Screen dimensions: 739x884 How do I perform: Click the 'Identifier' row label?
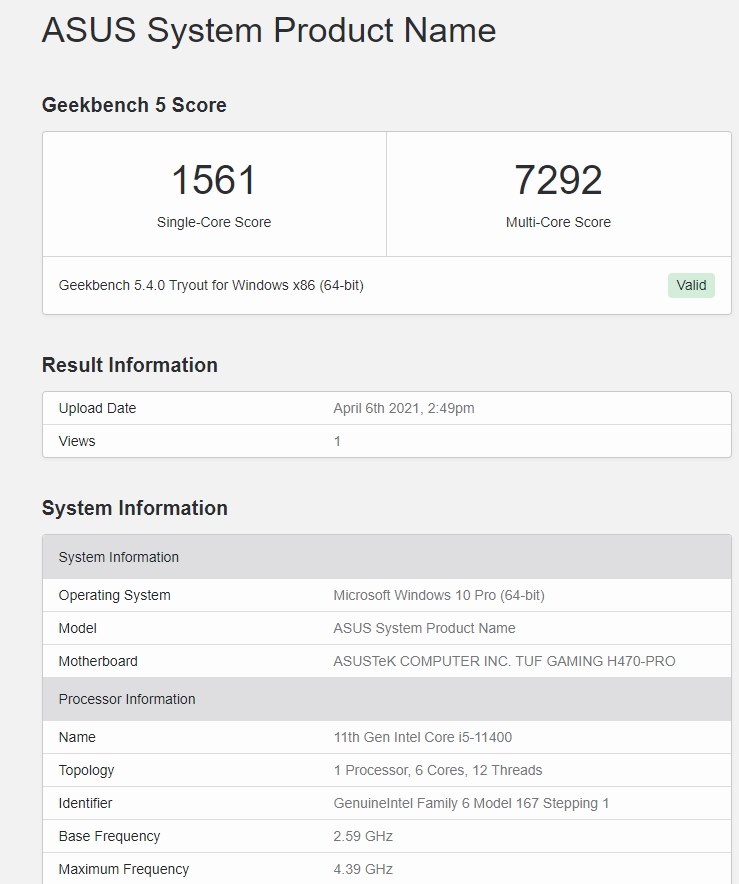pyautogui.click(x=85, y=803)
